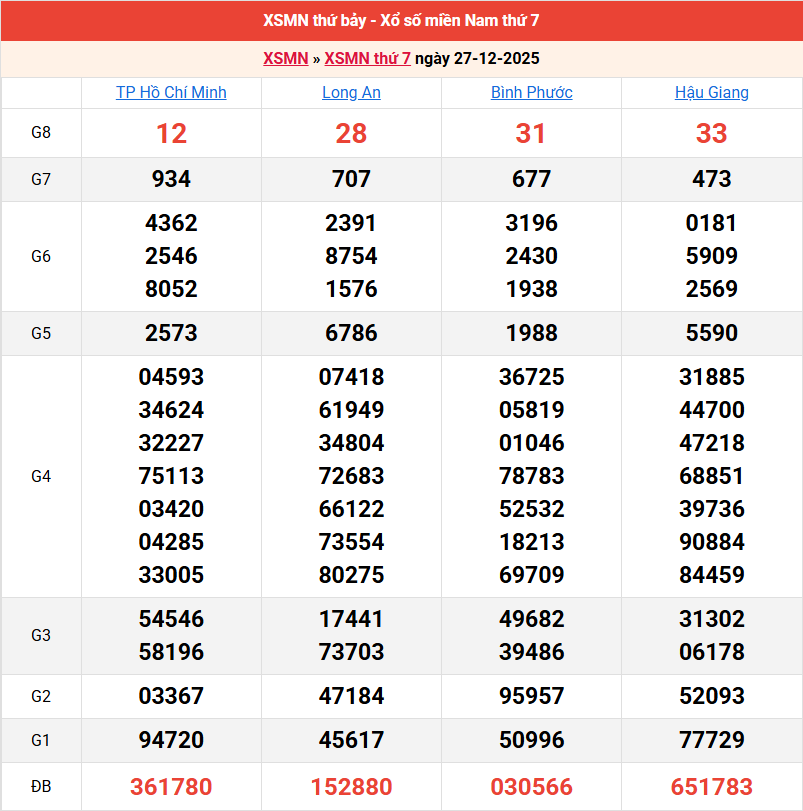Select the G8 row label

(x=41, y=133)
